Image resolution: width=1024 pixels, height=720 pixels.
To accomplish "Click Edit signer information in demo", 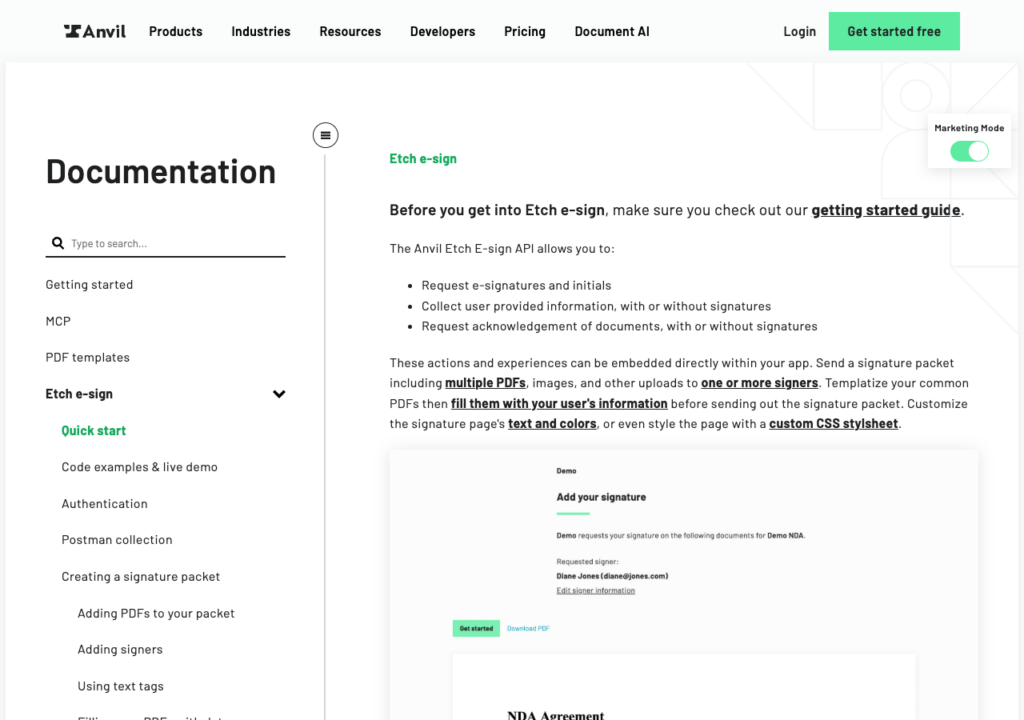I will [x=596, y=591].
